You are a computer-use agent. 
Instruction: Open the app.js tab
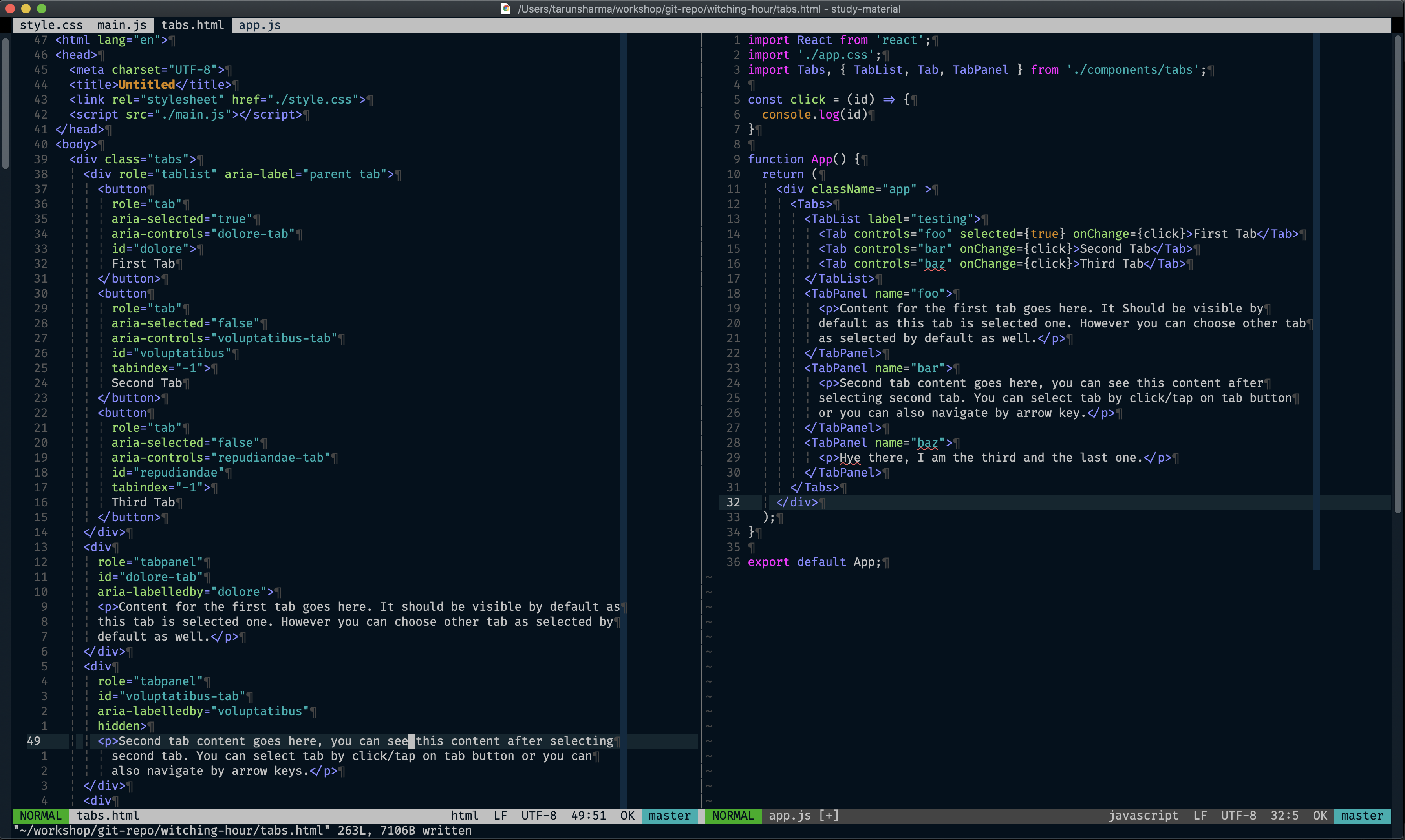click(x=260, y=25)
